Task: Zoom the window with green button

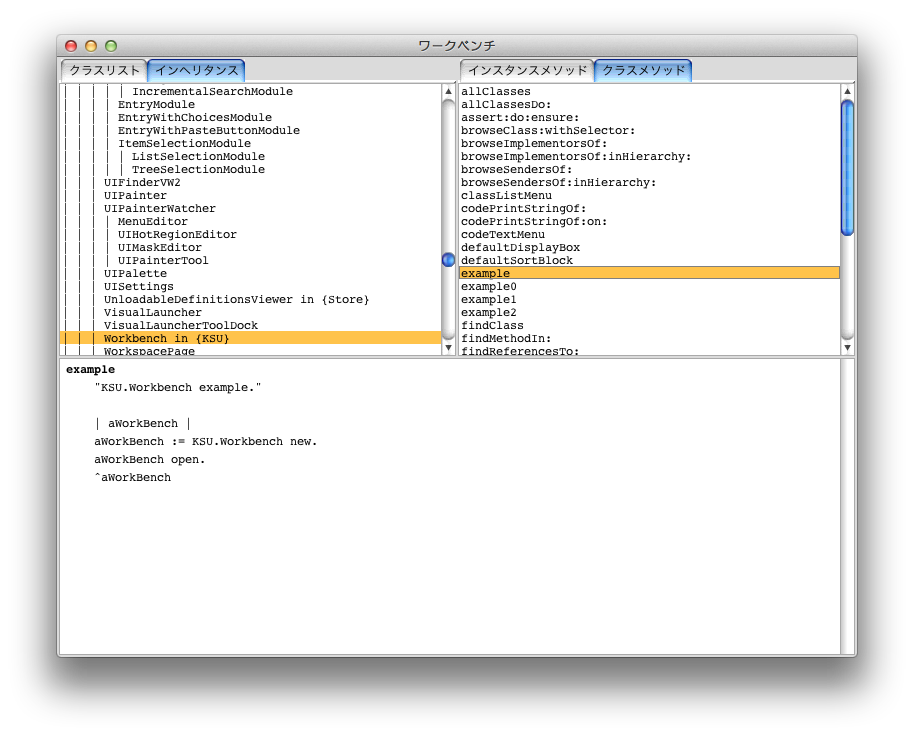Action: 111,46
